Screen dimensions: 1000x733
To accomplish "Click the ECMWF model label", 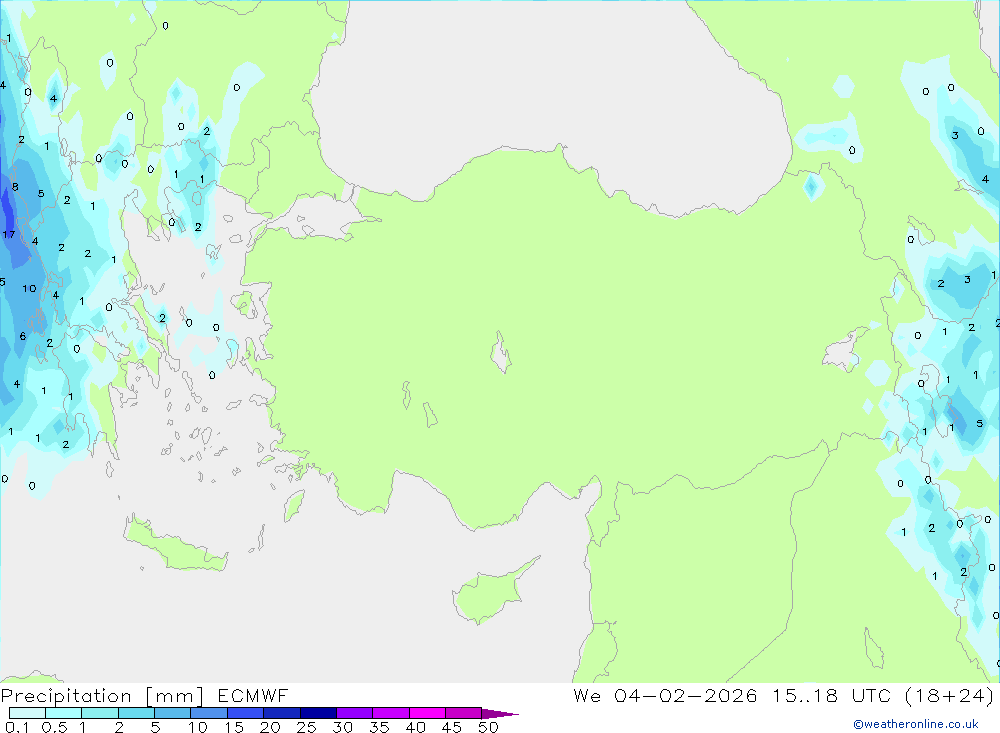I will tap(253, 696).
